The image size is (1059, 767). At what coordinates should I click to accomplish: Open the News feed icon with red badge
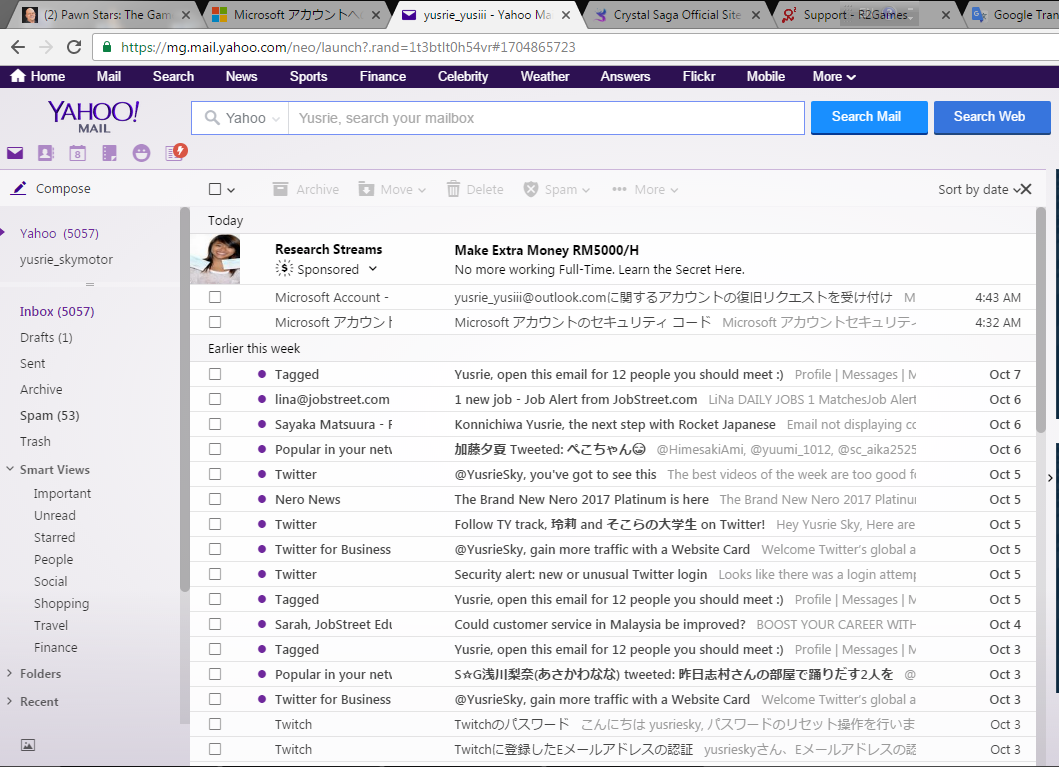tap(175, 153)
